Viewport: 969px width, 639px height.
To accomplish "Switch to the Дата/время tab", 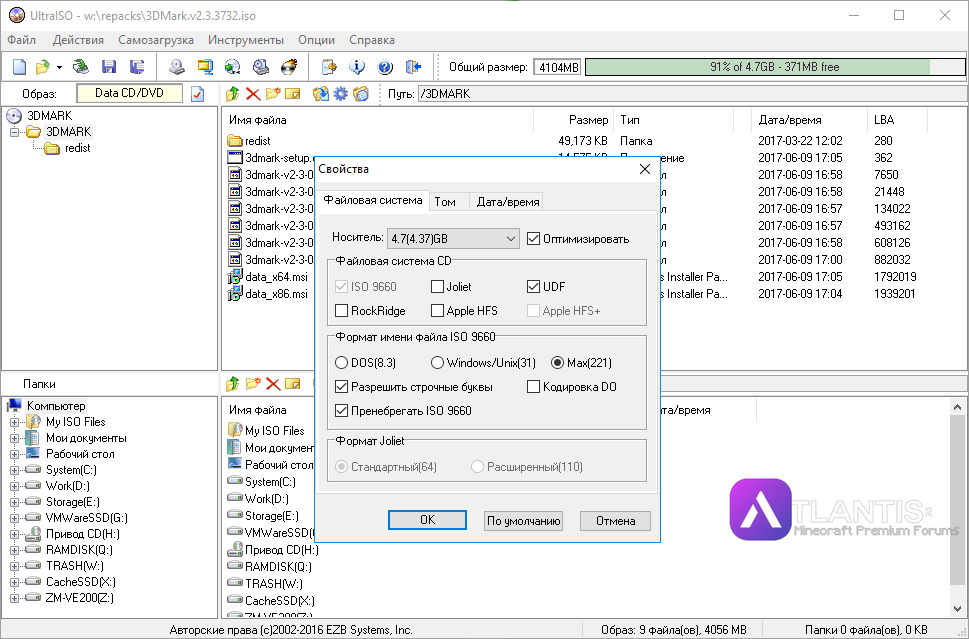I will (x=508, y=202).
